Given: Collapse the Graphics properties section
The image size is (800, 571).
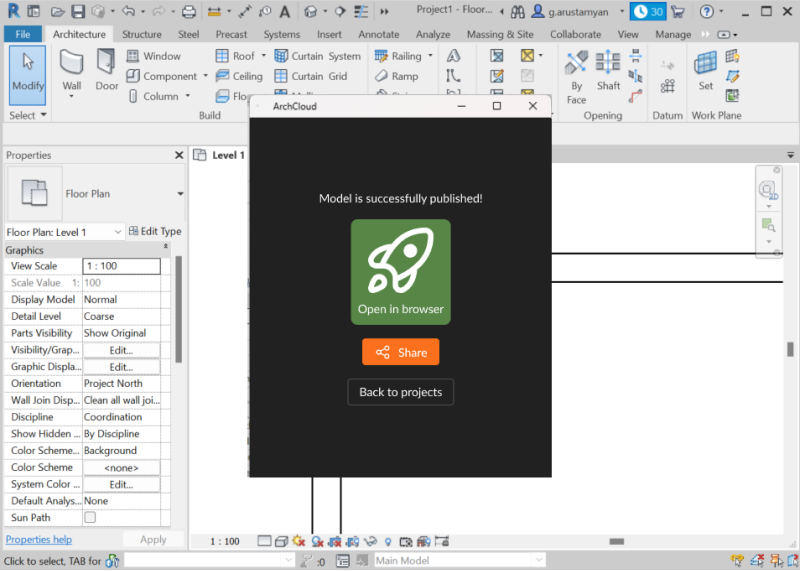Looking at the screenshot, I should [165, 249].
